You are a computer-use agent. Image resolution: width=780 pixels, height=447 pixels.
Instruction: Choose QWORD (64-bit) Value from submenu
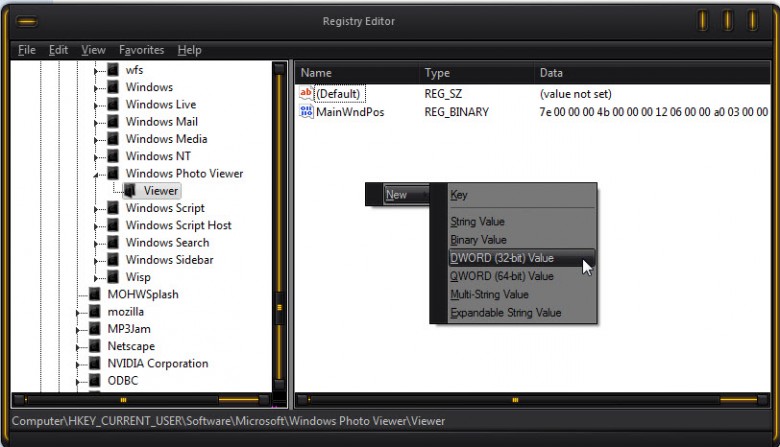click(521, 276)
